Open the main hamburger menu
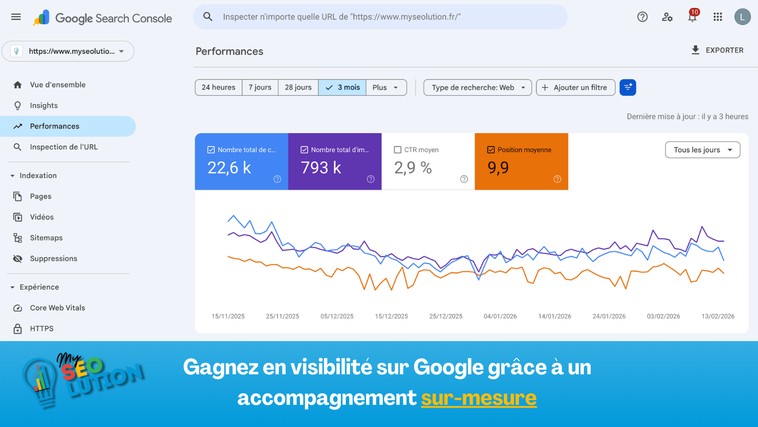 16,17
